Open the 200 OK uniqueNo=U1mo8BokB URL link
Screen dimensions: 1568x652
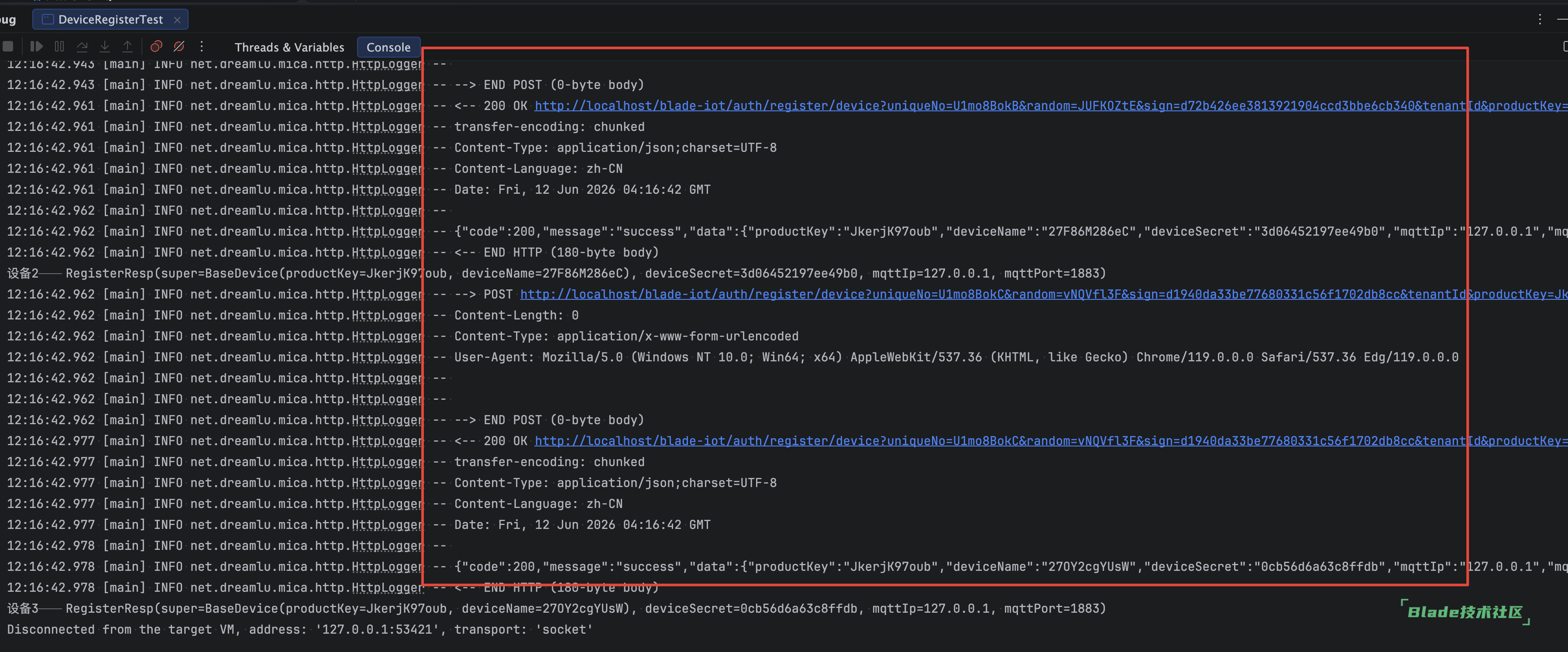[1051, 105]
